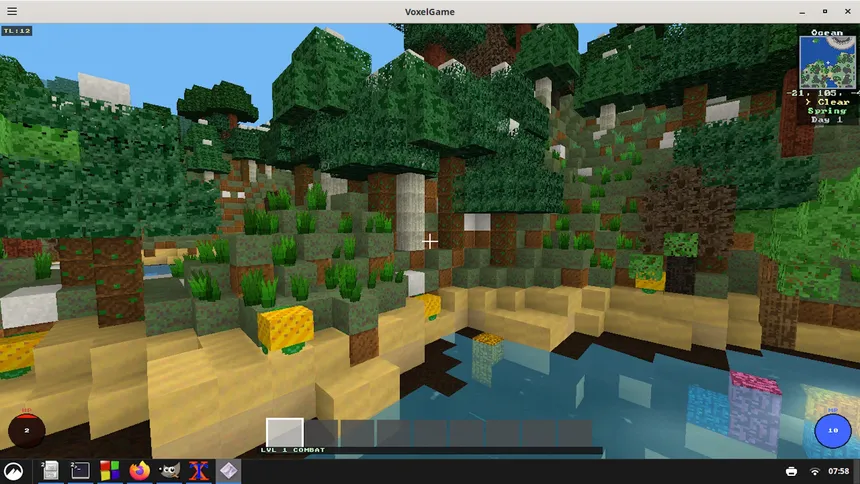Open the Ocean minimap thumbnail
Viewport: 860px width, 484px height.
(827, 61)
